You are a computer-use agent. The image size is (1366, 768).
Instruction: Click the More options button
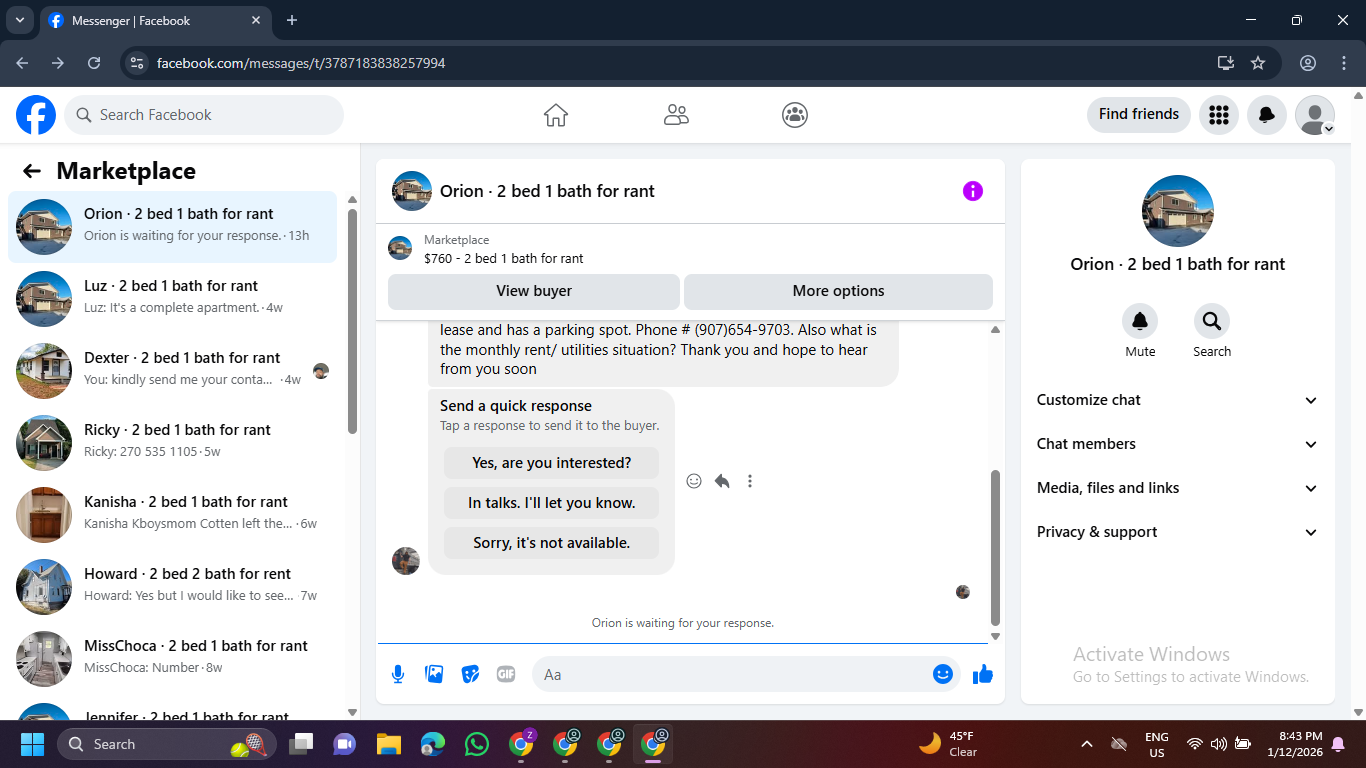[838, 291]
